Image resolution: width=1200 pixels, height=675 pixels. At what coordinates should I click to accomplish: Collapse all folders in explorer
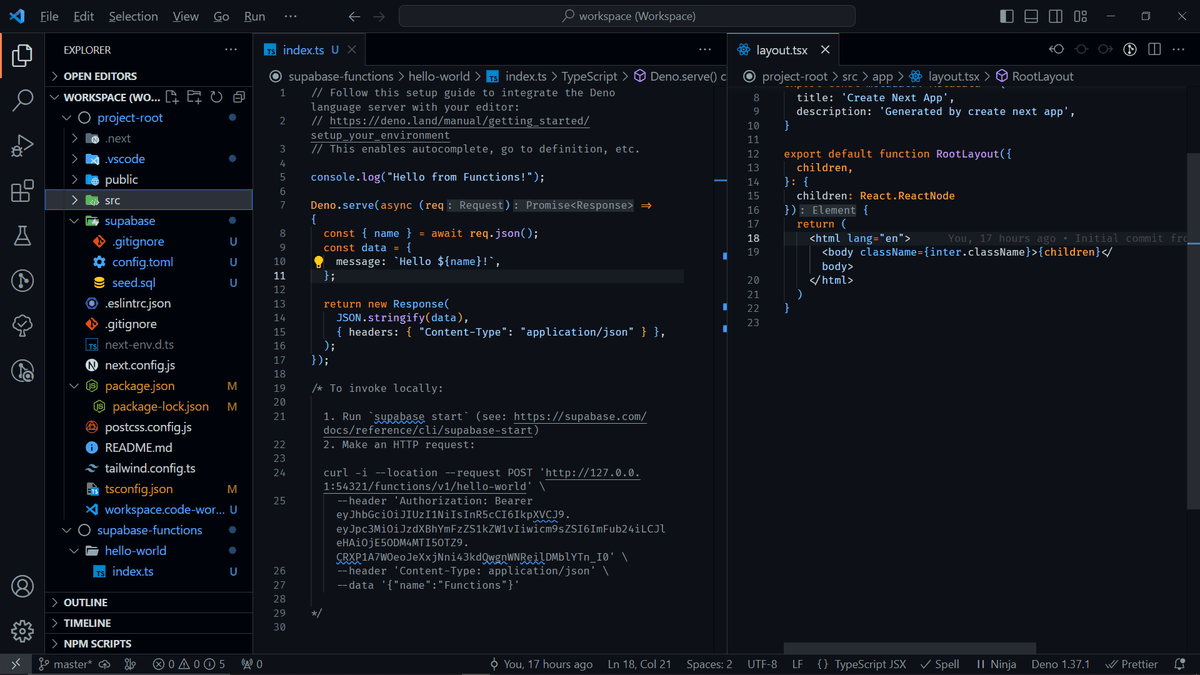click(238, 97)
